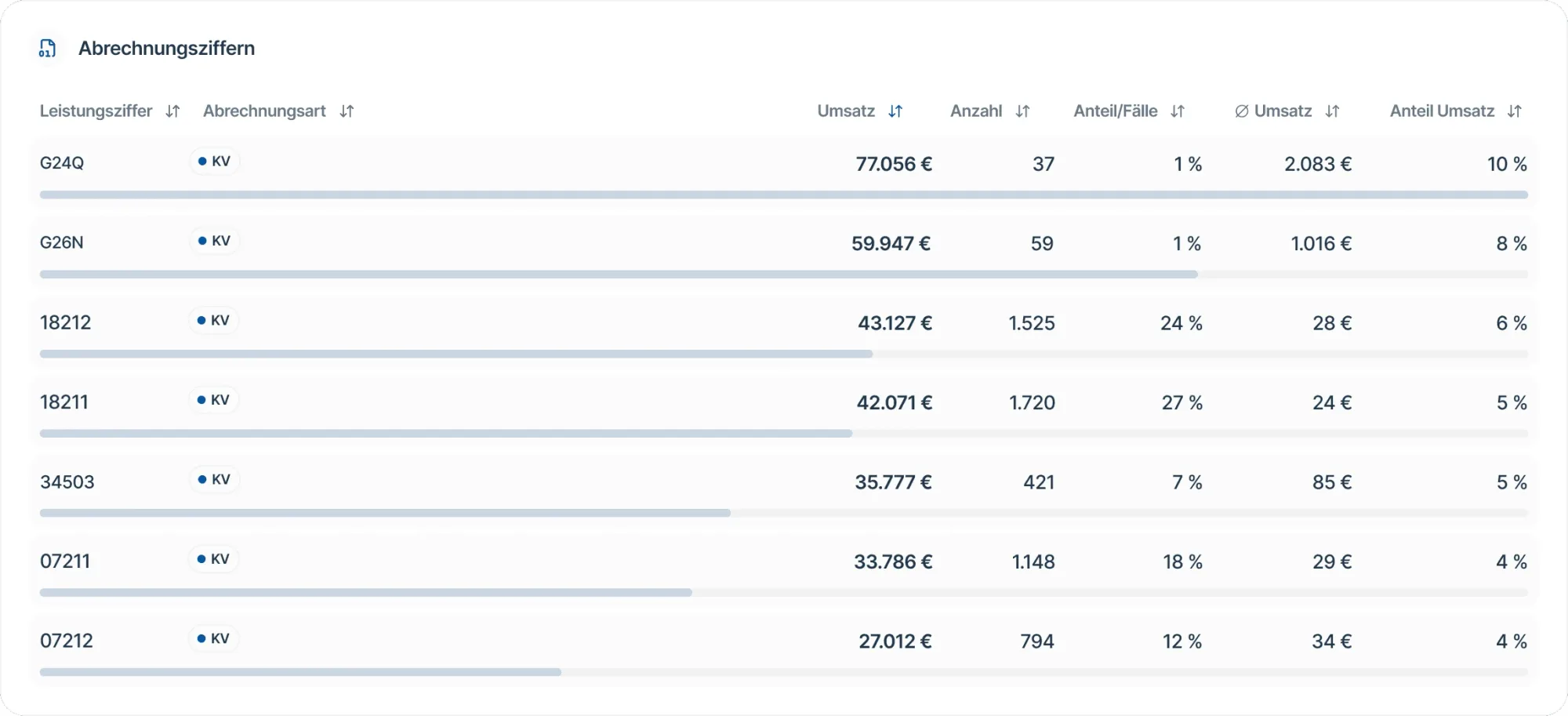The height and width of the screenshot is (716, 1568).
Task: Click the revenue progress bar under 07212
Action: (x=784, y=672)
